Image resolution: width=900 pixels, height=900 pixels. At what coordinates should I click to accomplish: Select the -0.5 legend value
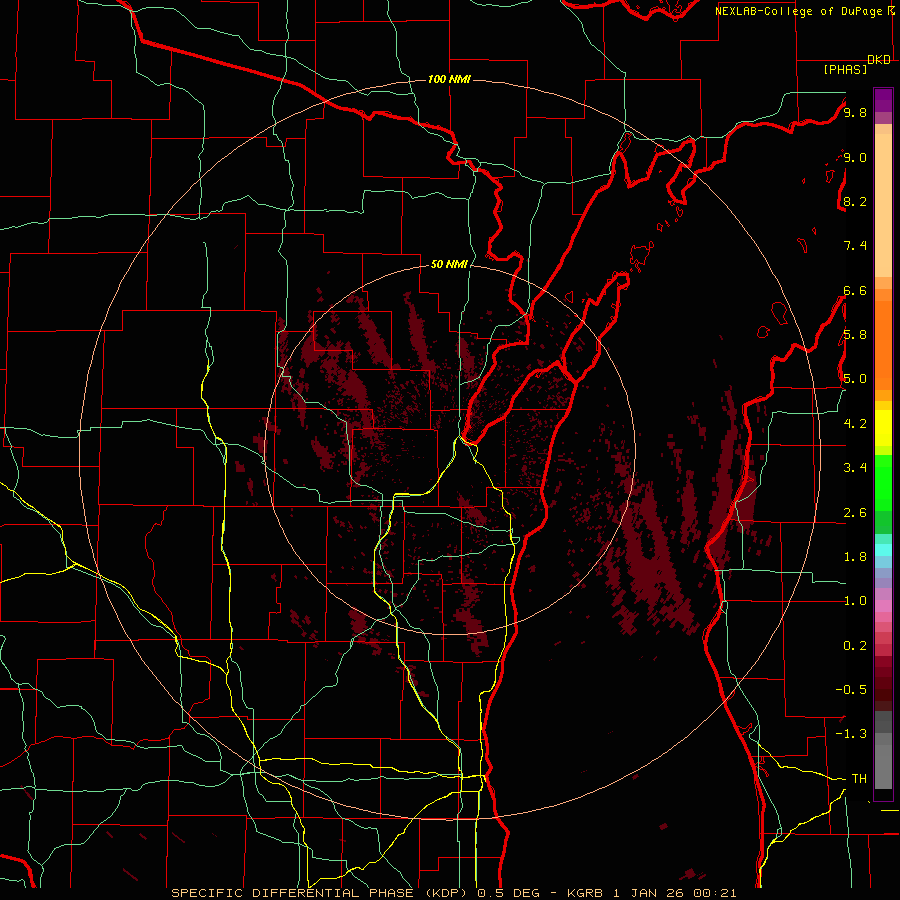pyautogui.click(x=851, y=690)
